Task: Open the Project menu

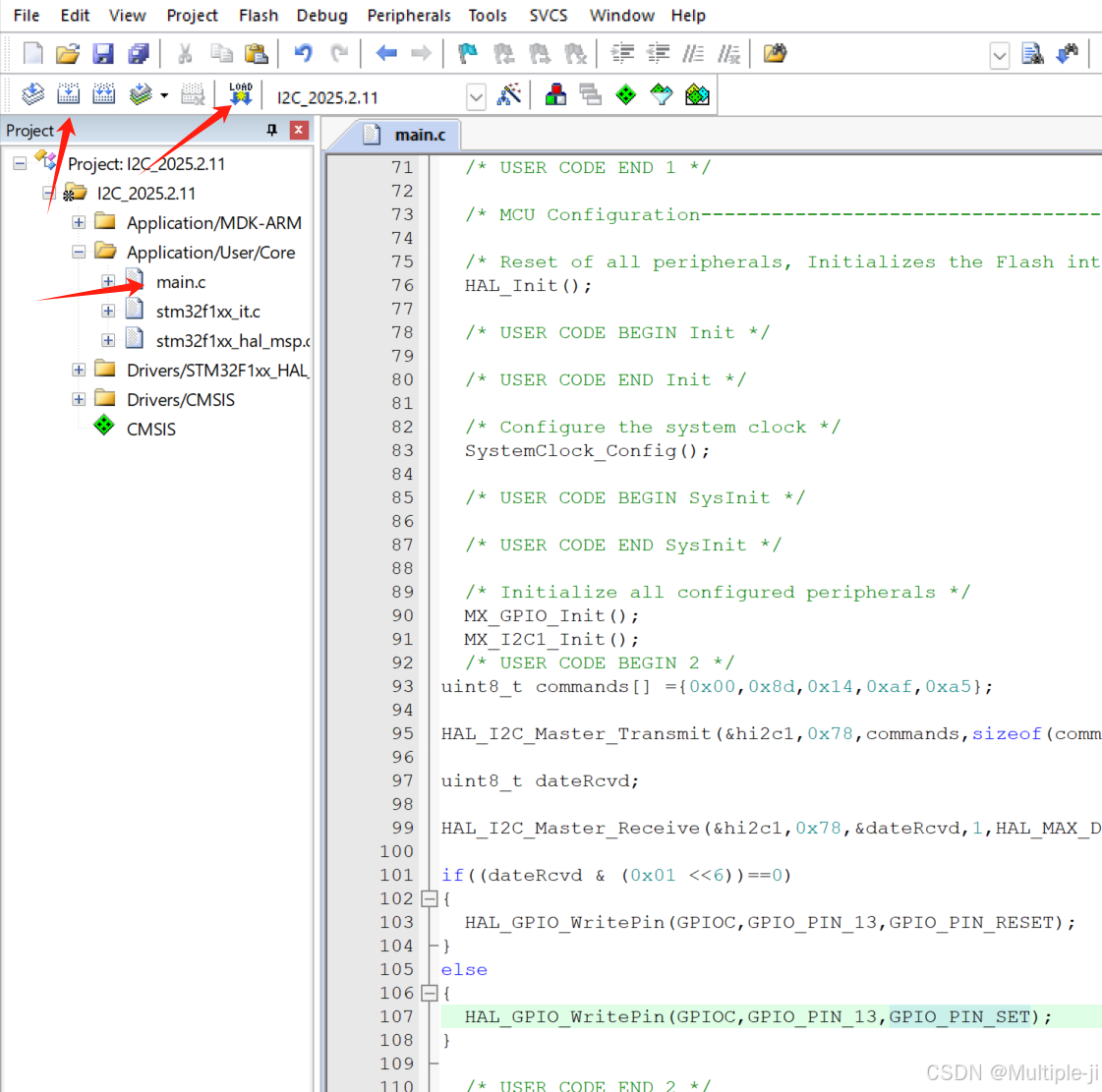Action: pos(192,16)
